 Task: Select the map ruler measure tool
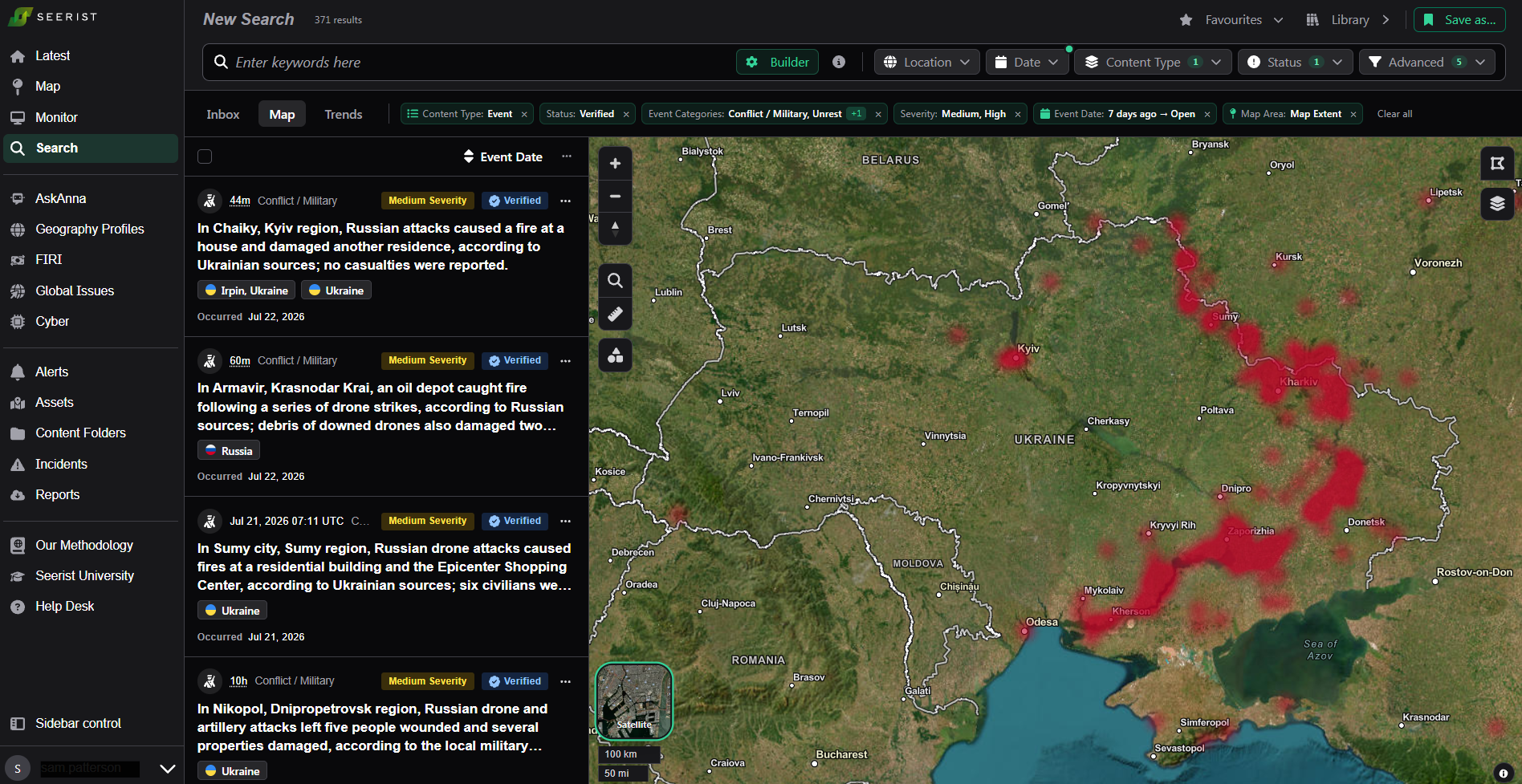click(x=615, y=314)
